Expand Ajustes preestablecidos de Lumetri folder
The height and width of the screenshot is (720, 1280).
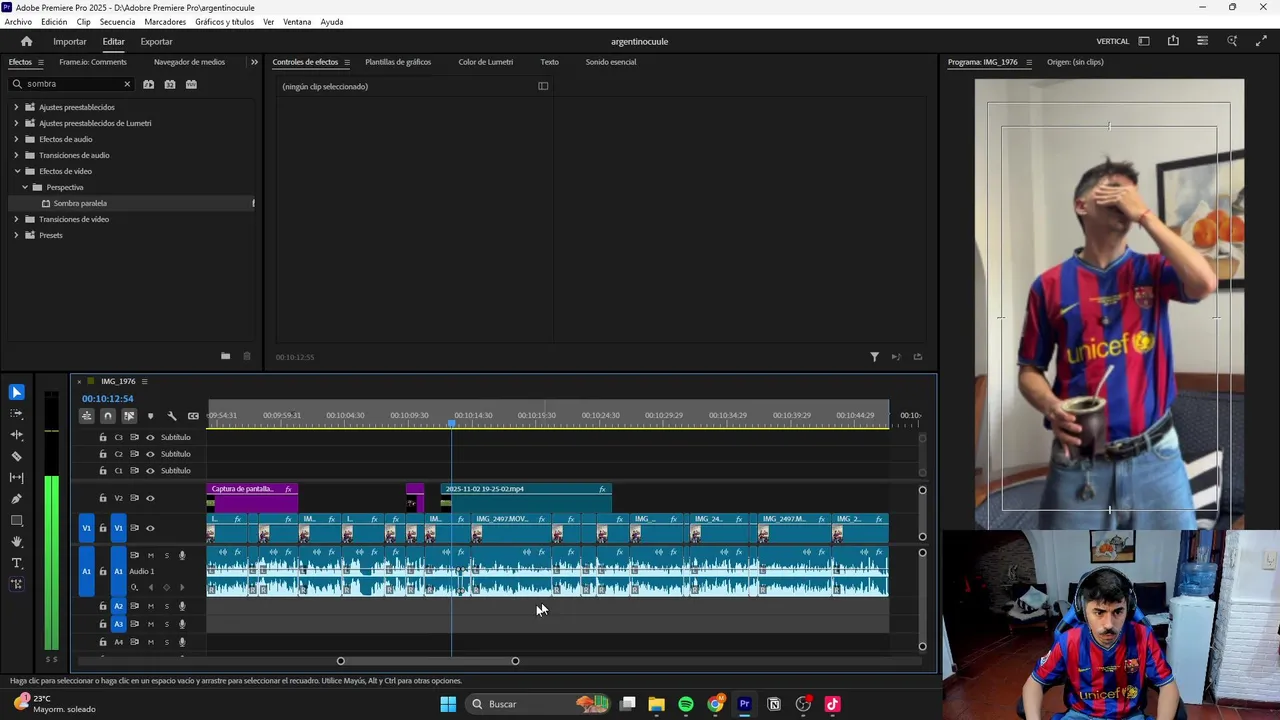[x=16, y=123]
